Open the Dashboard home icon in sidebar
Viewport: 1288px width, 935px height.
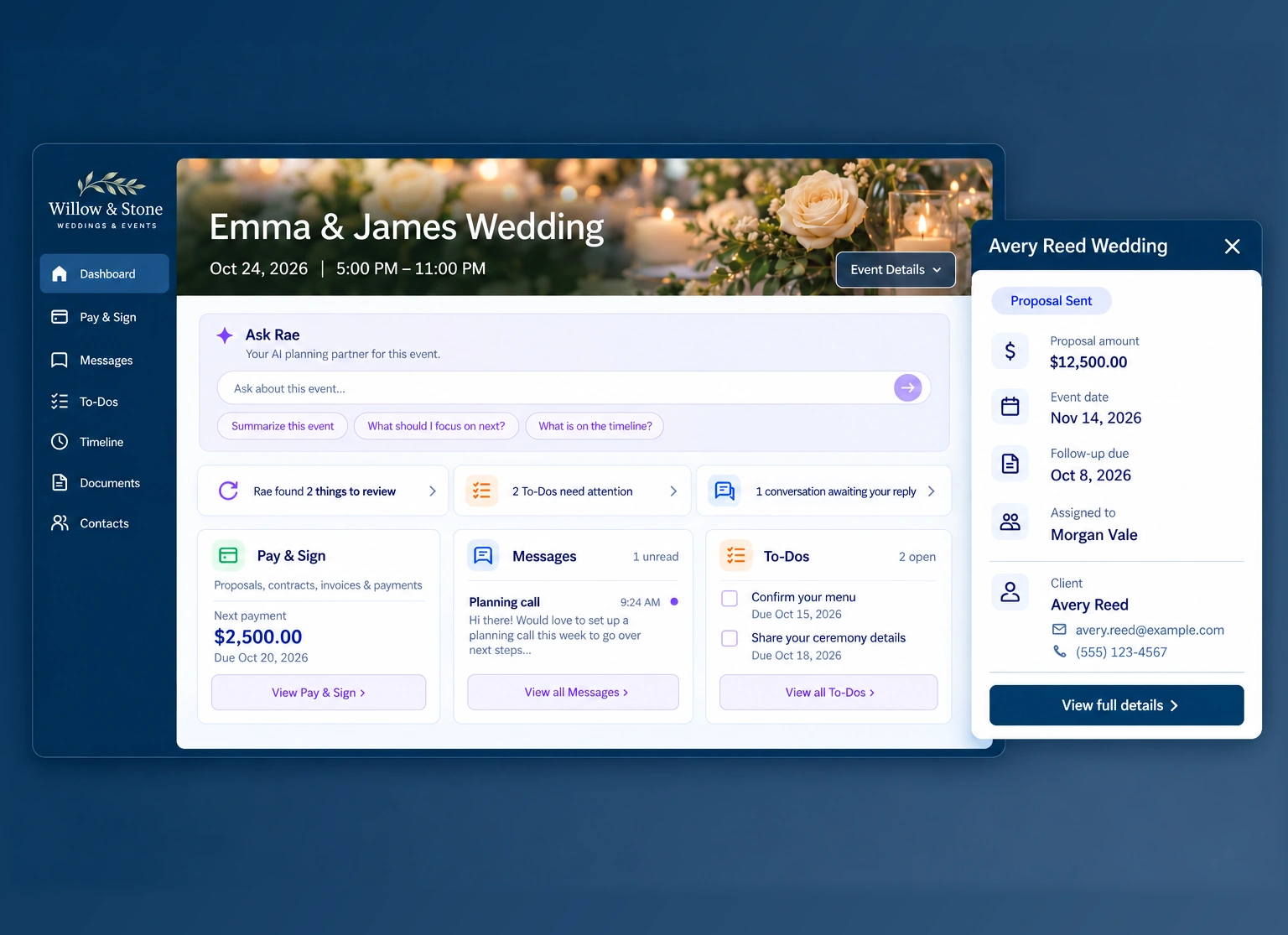pyautogui.click(x=60, y=273)
